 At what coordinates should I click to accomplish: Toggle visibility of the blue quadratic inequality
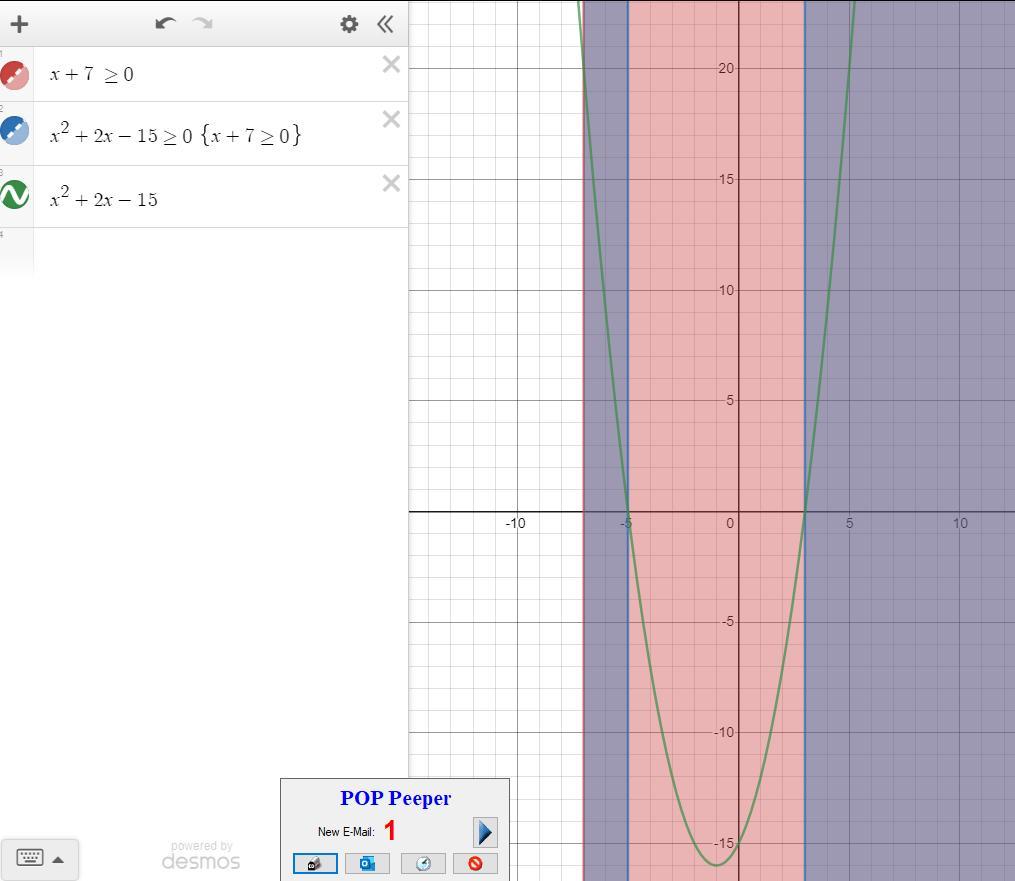coord(14,130)
